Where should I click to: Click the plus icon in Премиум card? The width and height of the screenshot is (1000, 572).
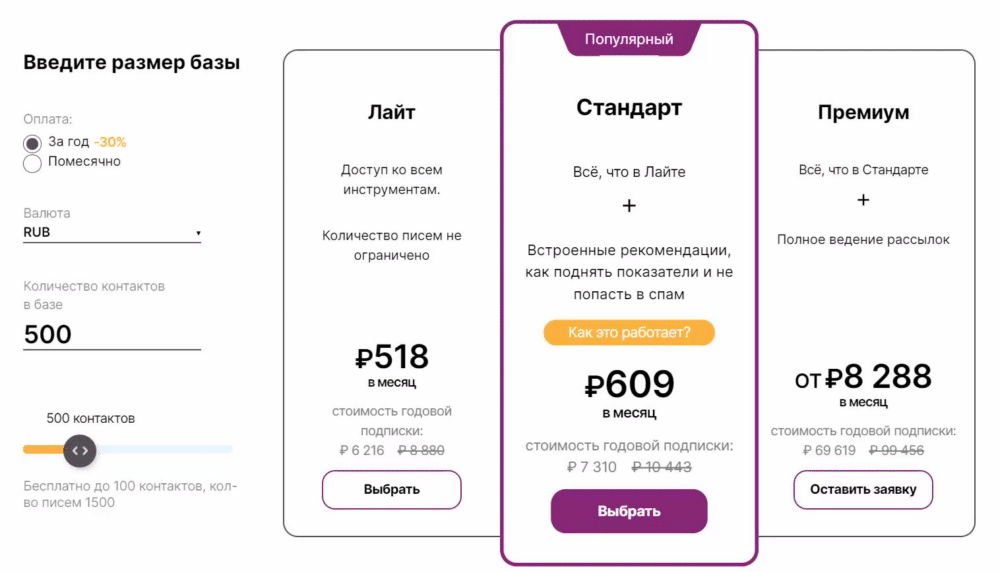pos(863,200)
